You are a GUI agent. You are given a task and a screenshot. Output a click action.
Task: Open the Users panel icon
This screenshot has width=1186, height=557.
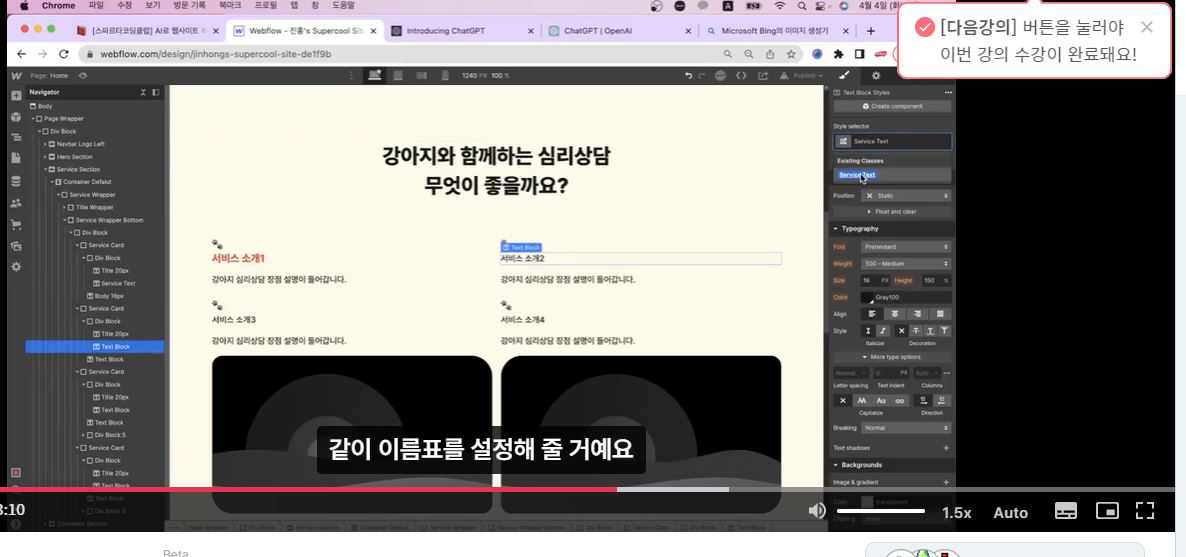(x=16, y=203)
